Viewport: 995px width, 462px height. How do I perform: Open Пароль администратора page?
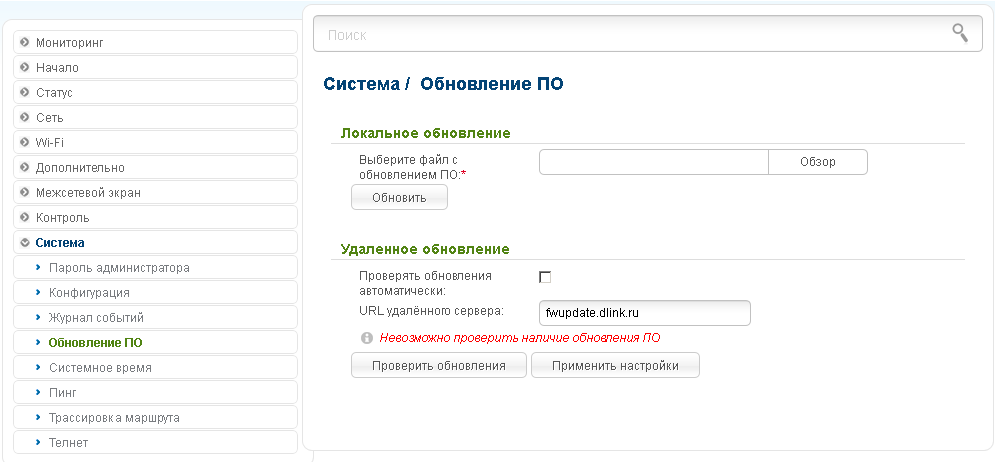point(118,268)
